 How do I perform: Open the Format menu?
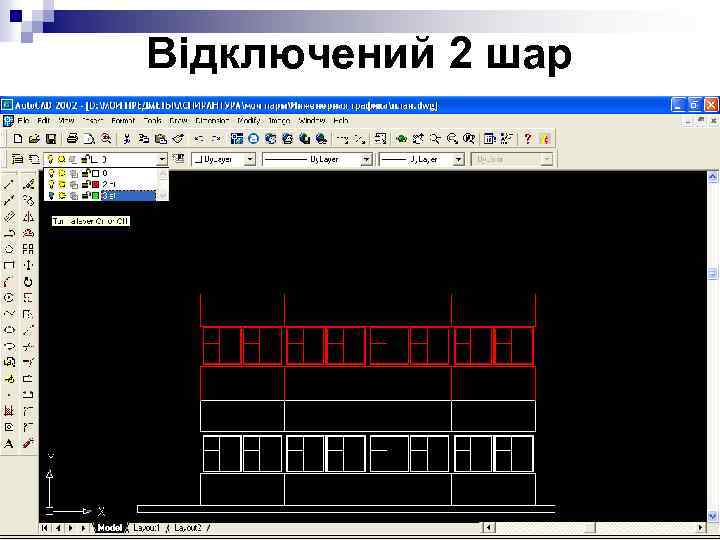coord(123,120)
